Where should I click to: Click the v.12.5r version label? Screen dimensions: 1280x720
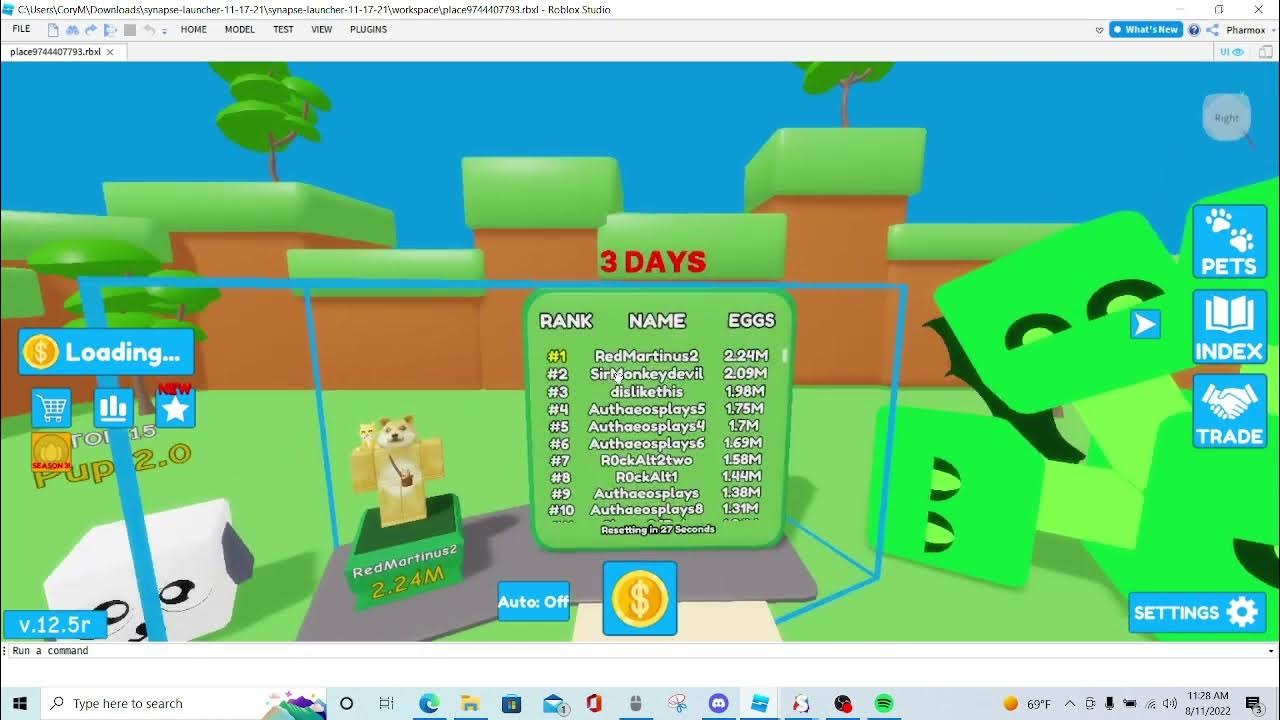pyautogui.click(x=54, y=625)
